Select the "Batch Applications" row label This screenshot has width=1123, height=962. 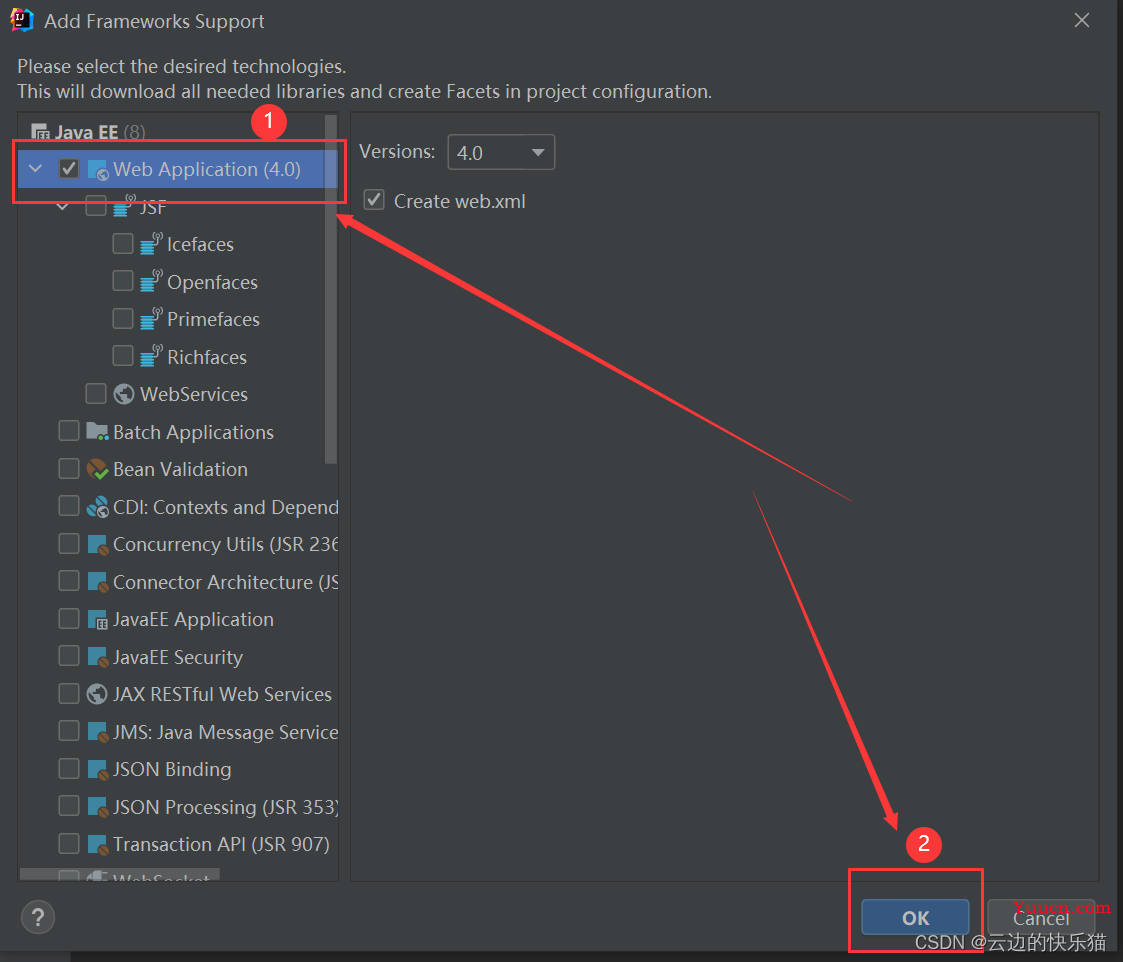193,432
